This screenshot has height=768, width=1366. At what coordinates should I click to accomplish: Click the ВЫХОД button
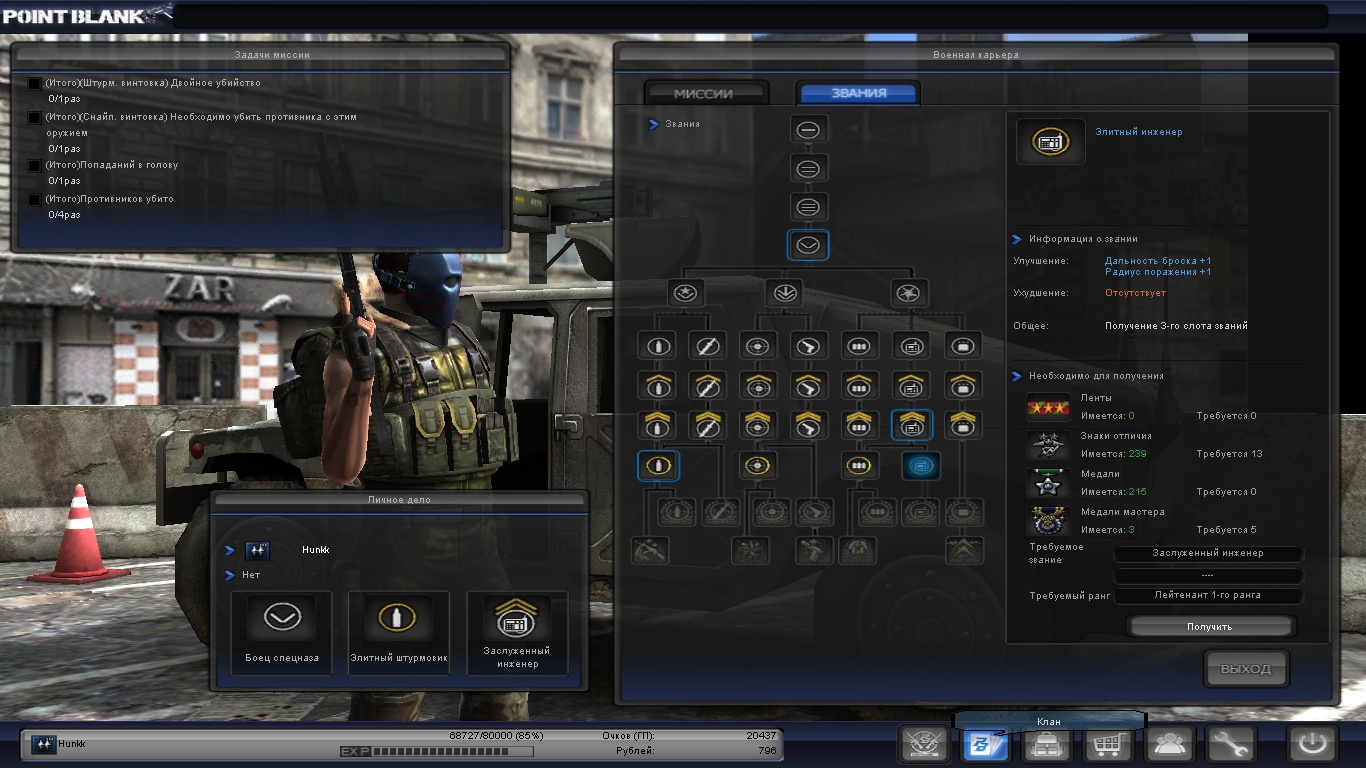coord(1246,669)
